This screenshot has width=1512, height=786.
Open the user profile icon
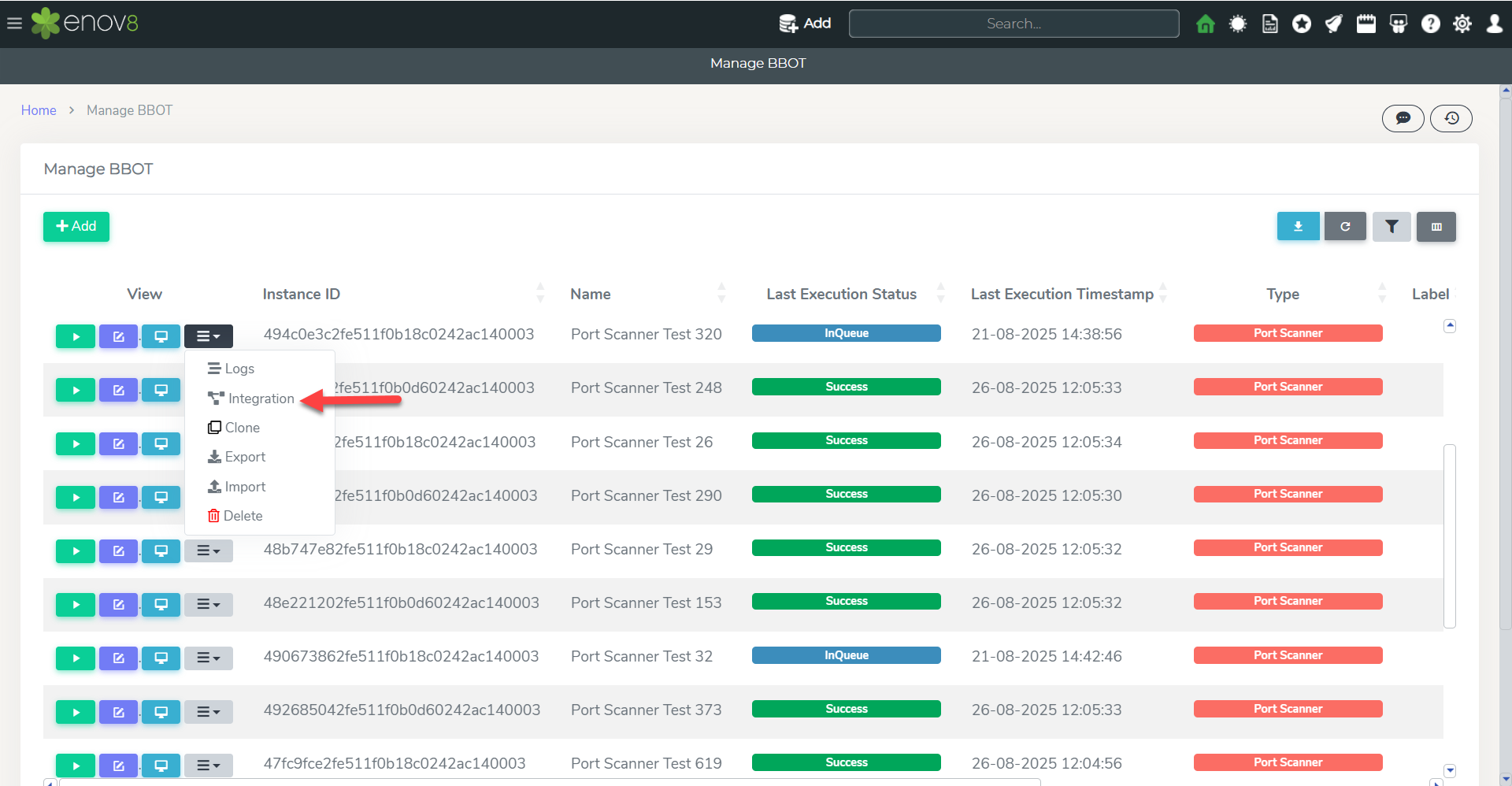tap(1494, 24)
